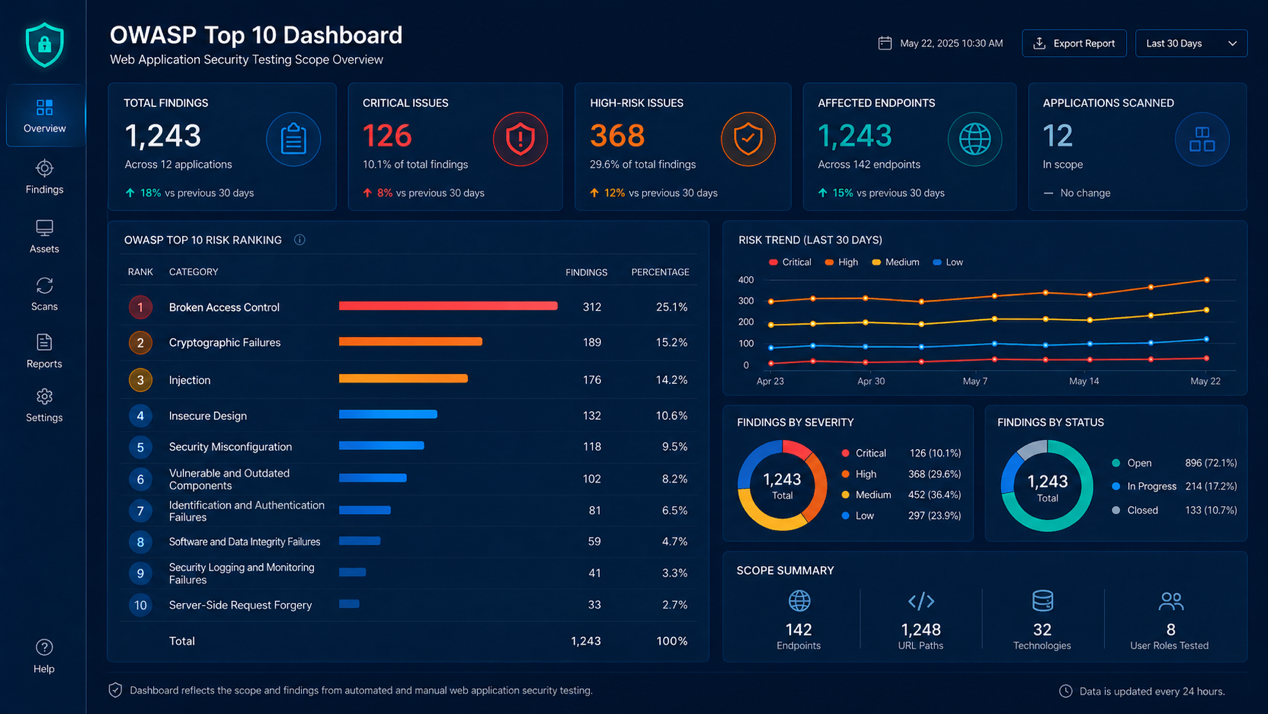Click the last High data point at May 22
The height and width of the screenshot is (714, 1268).
[x=1207, y=280]
